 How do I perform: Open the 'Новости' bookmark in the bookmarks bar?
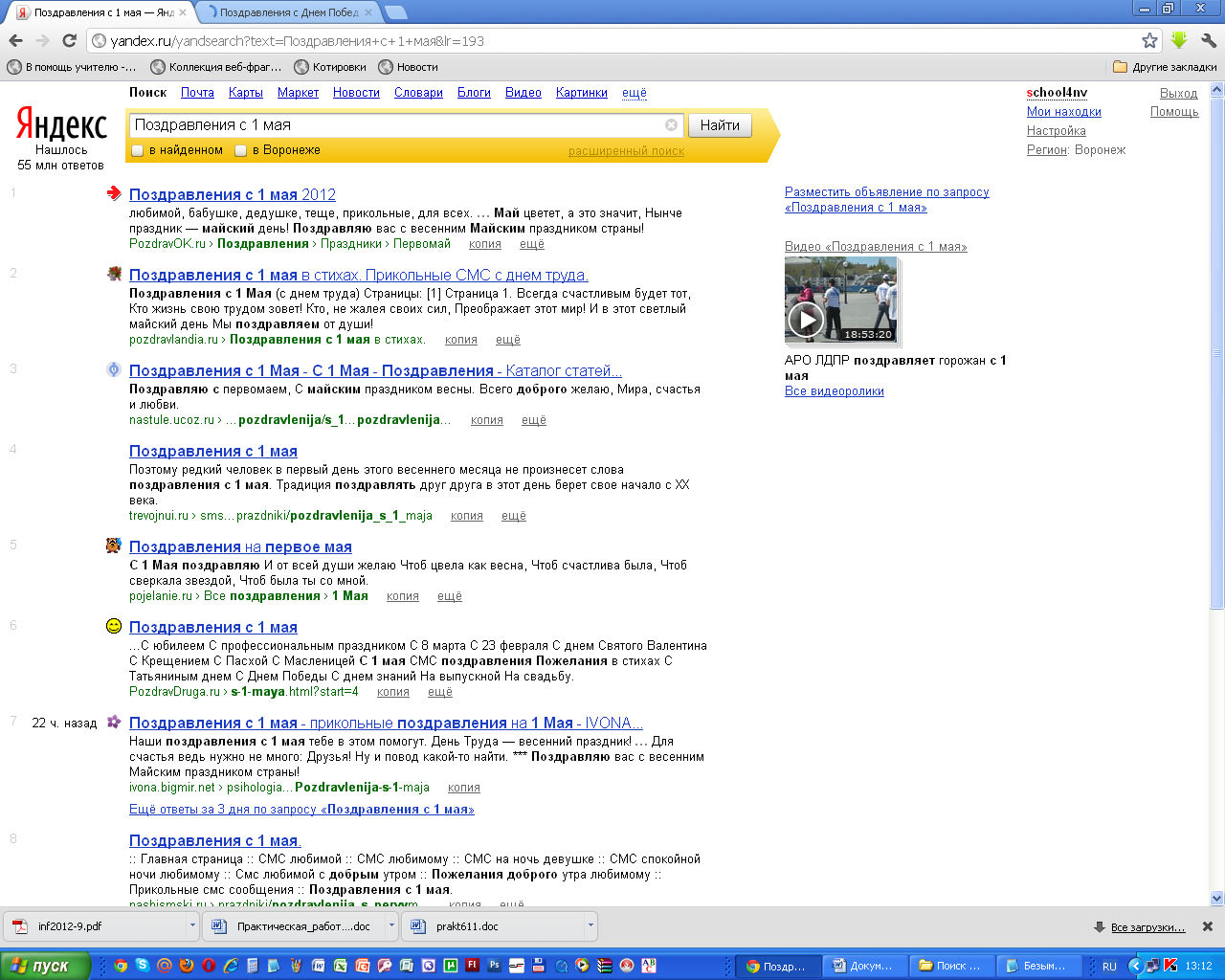point(408,67)
